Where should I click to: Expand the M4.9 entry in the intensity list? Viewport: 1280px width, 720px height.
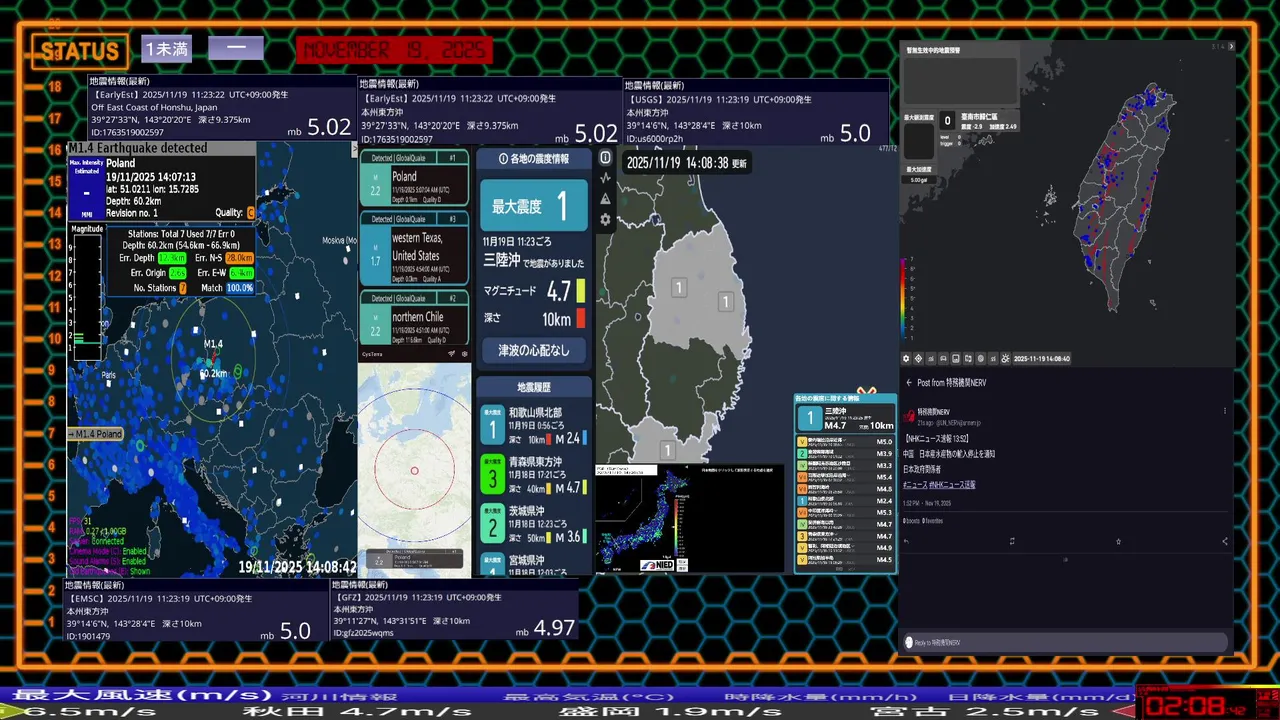point(845,548)
